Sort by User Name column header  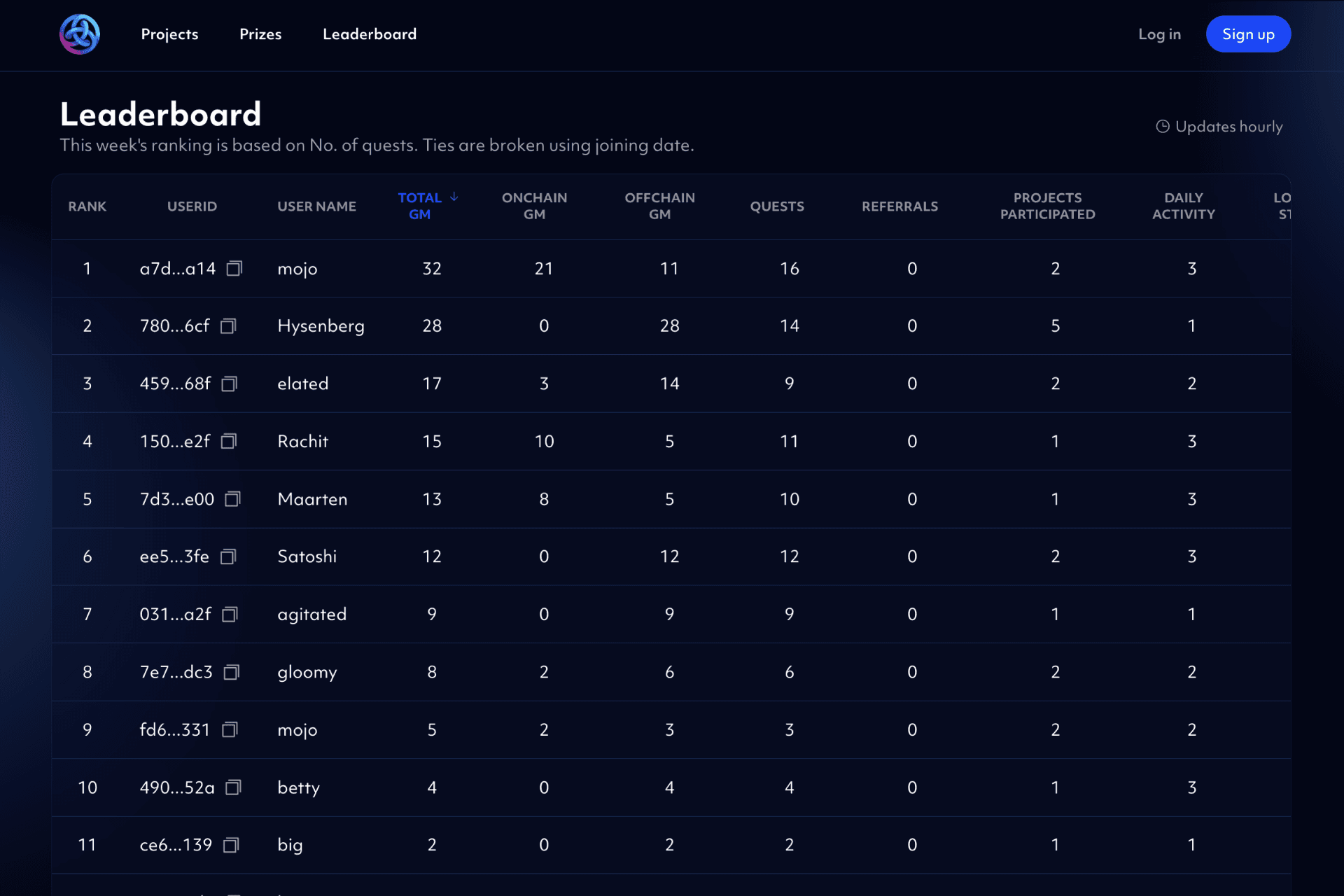[317, 206]
